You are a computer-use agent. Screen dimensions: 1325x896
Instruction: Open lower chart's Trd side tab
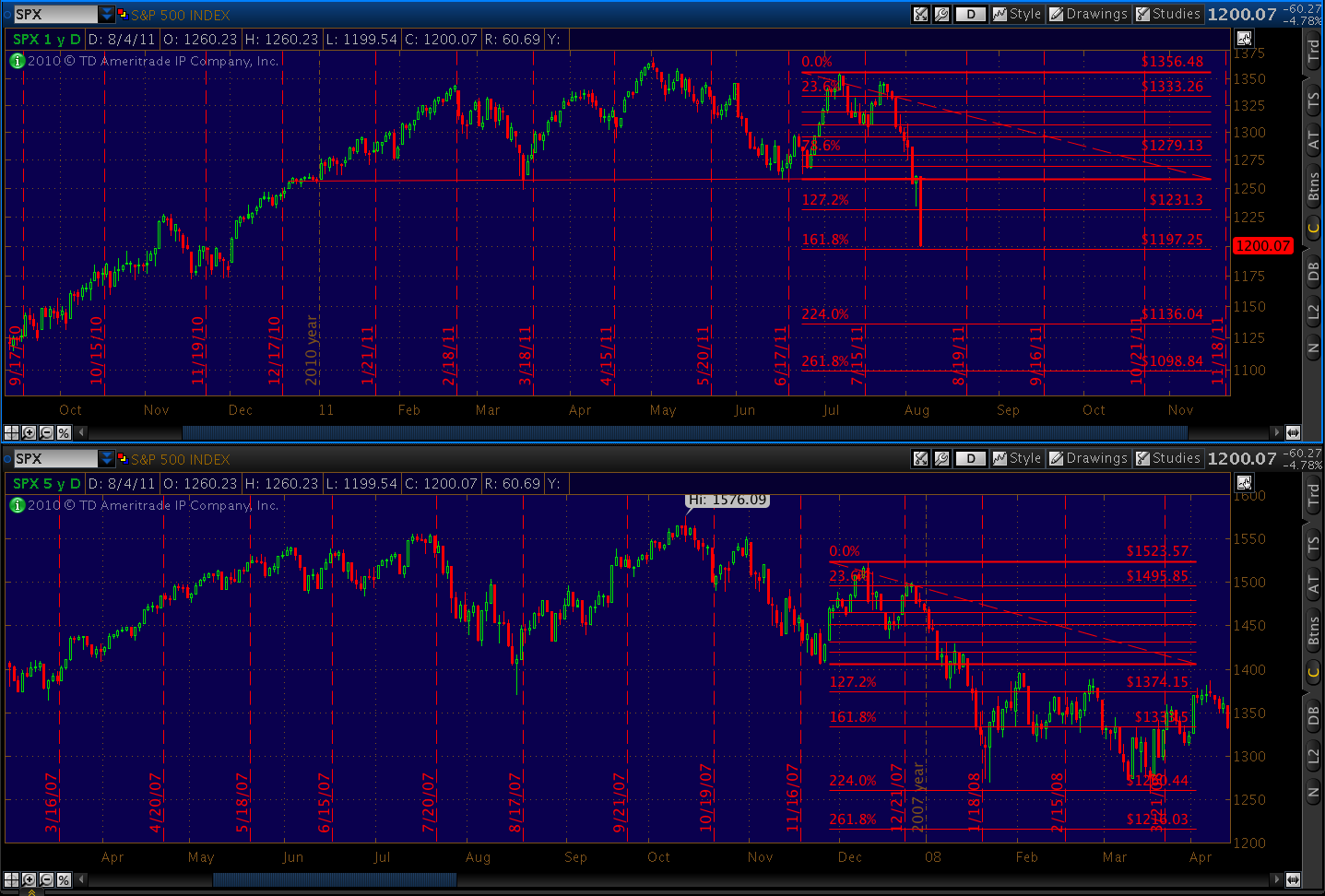(x=1313, y=495)
